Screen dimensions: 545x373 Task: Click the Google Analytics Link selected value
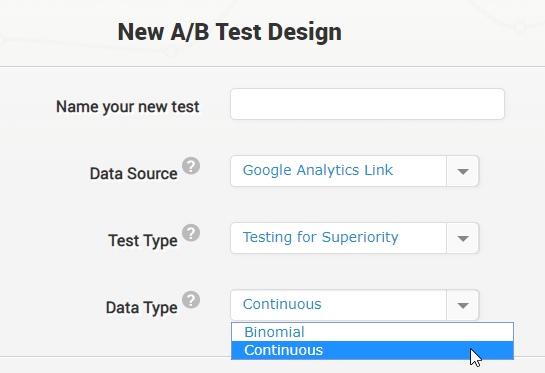tap(318, 170)
